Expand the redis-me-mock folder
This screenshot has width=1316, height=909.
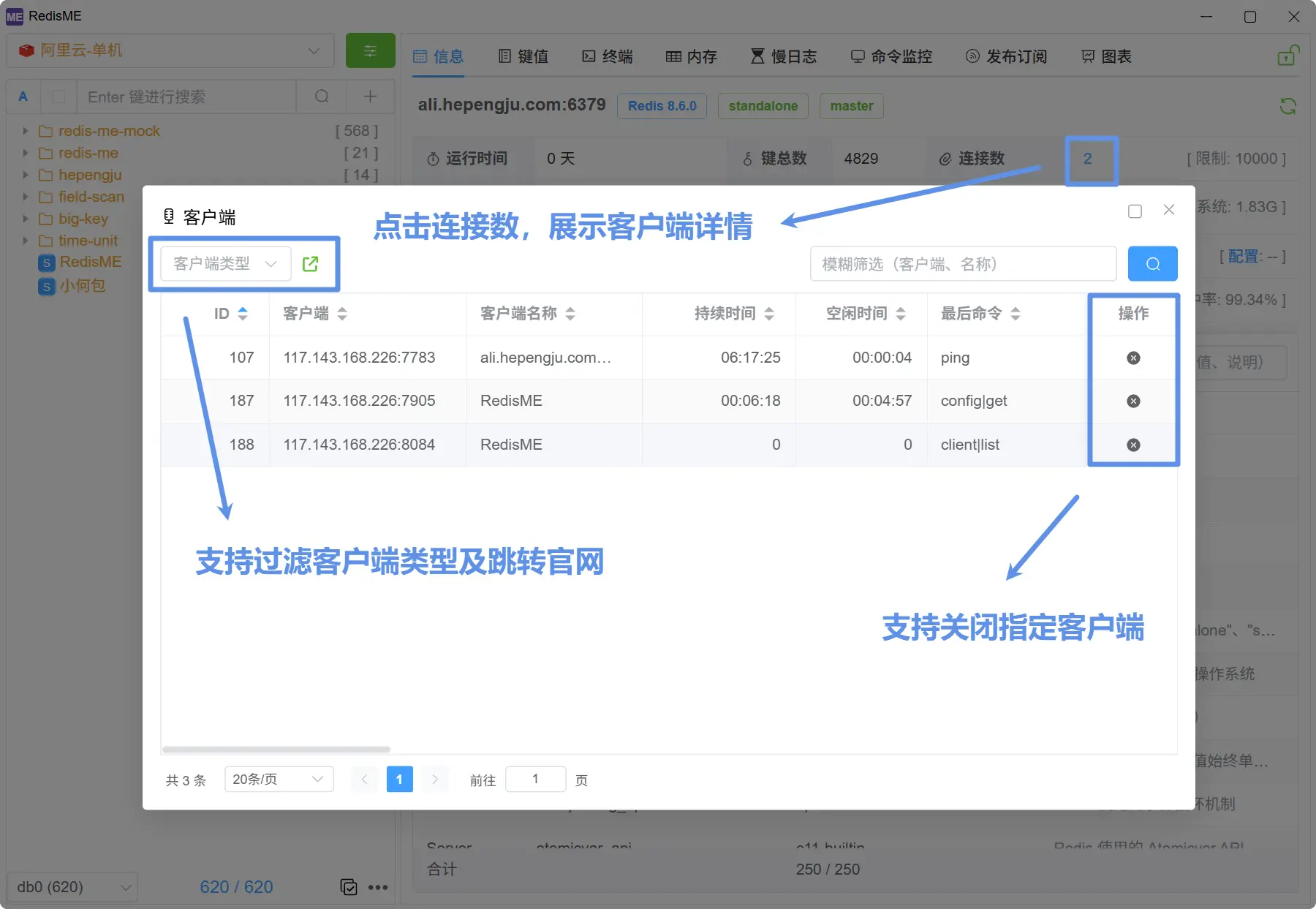(x=25, y=131)
